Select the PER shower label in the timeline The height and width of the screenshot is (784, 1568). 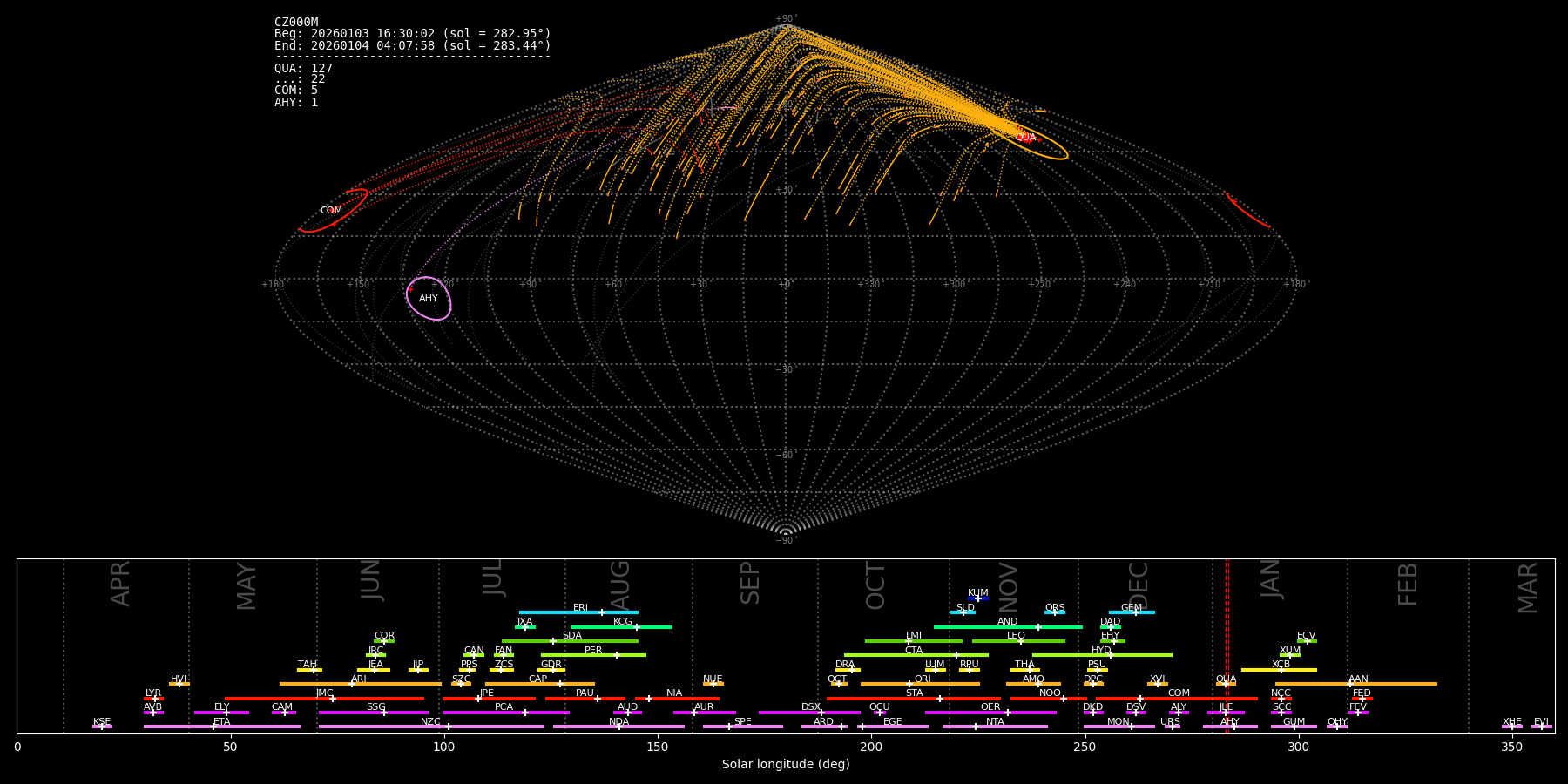tap(593, 651)
